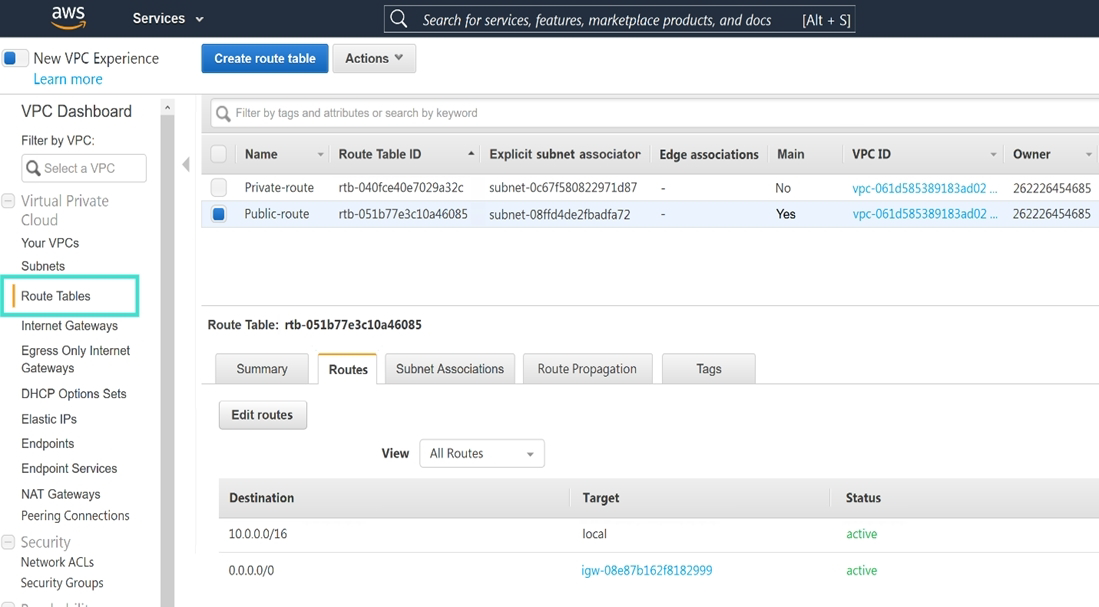This screenshot has width=1099, height=607.
Task: Collapse the Security section in sidebar
Action: (8, 542)
